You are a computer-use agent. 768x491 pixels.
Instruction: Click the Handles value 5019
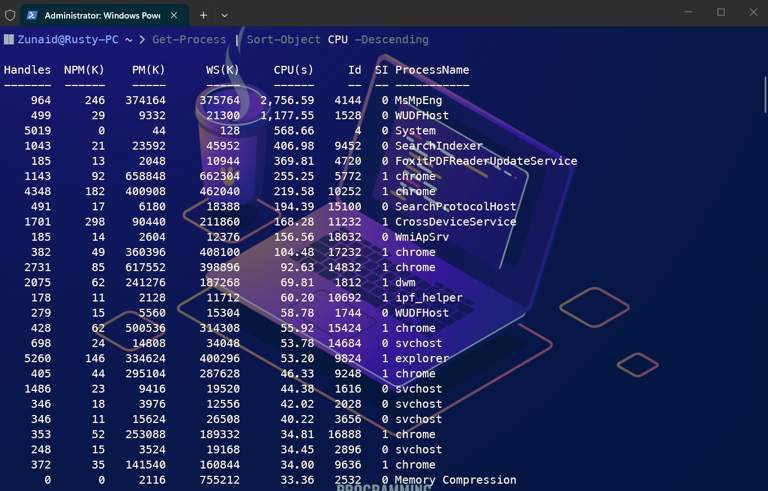pyautogui.click(x=38, y=131)
